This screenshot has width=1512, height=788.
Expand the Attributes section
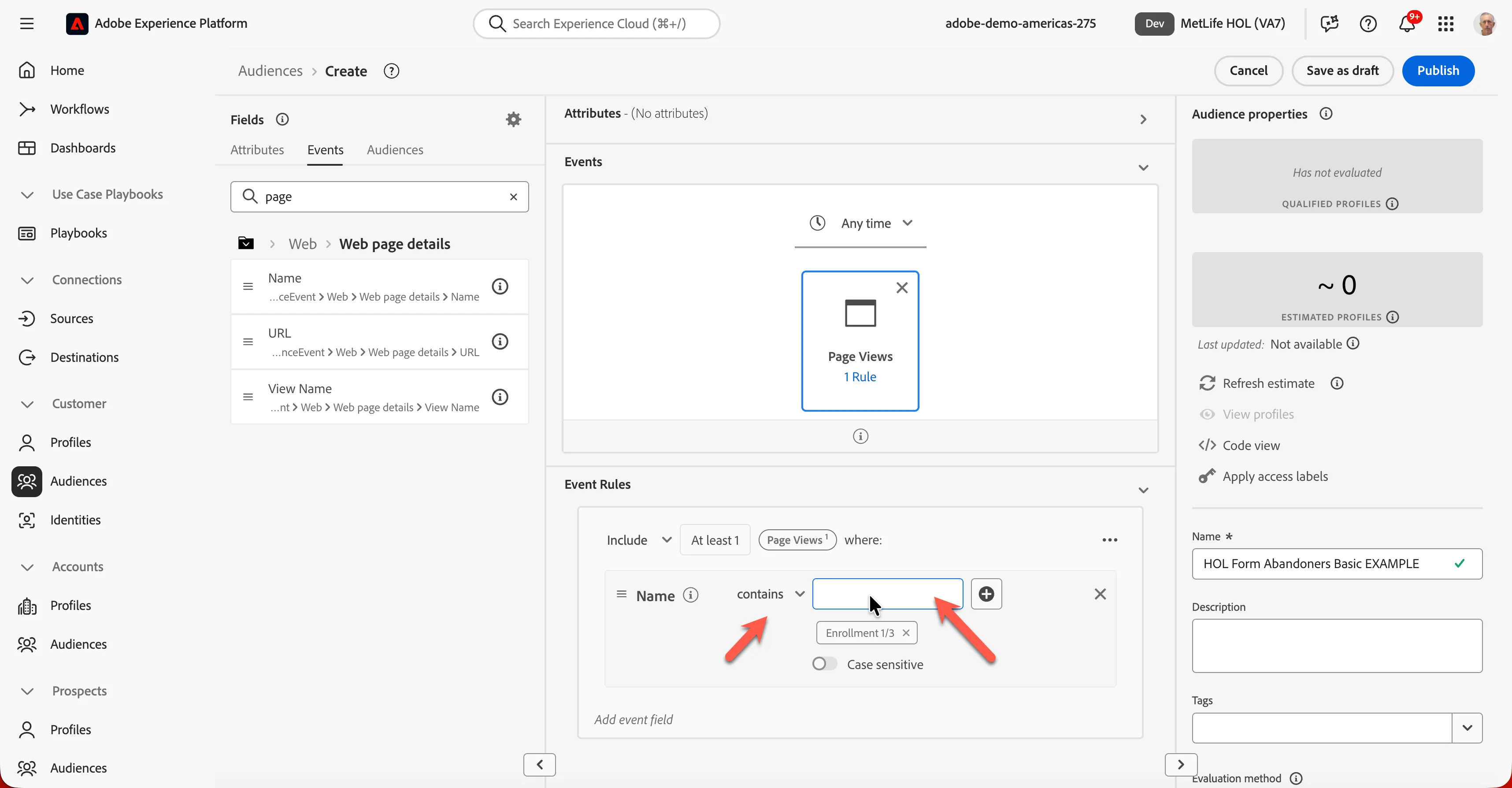tap(1143, 119)
